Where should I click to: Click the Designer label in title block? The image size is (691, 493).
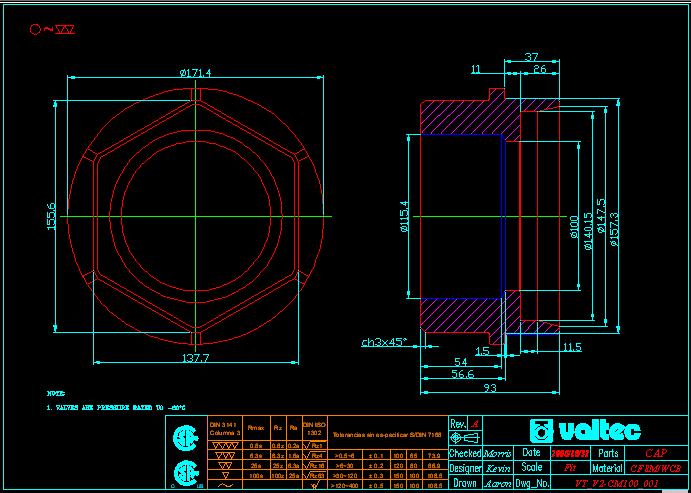click(x=465, y=468)
